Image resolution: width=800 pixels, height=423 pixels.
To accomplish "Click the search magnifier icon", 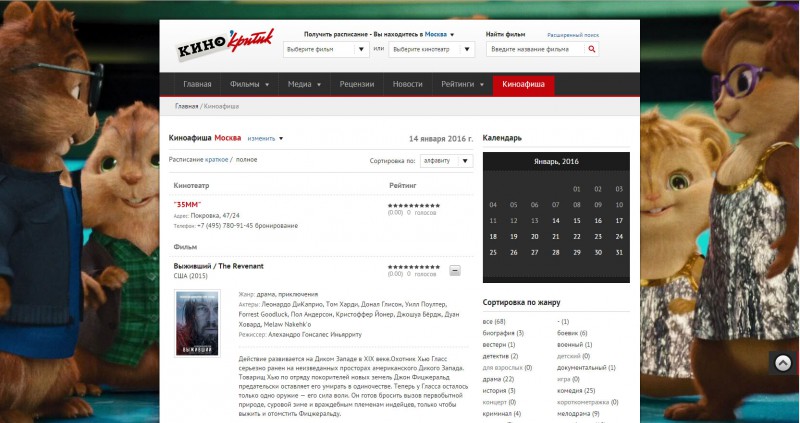I will click(592, 49).
